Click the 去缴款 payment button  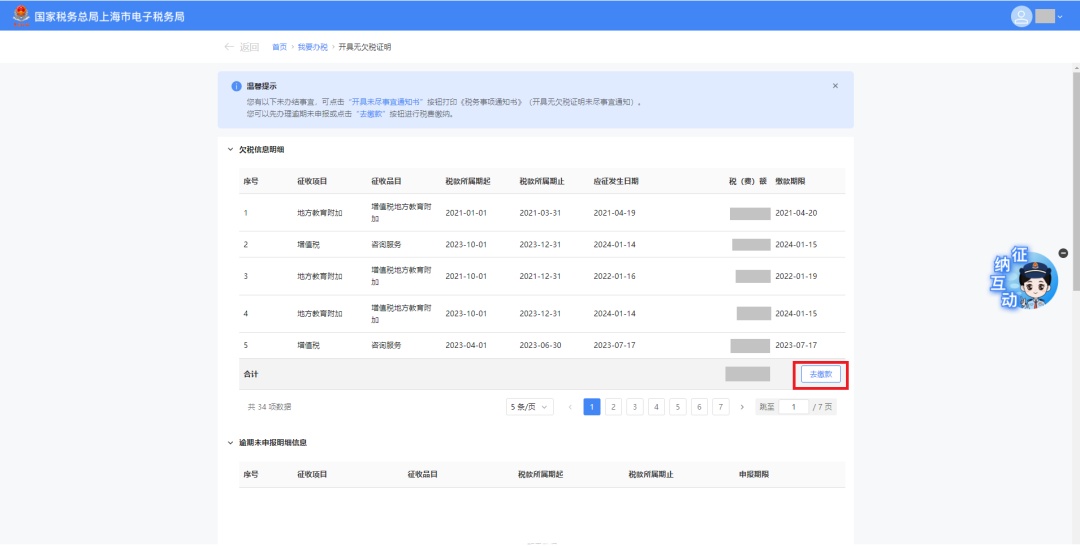pyautogui.click(x=820, y=375)
